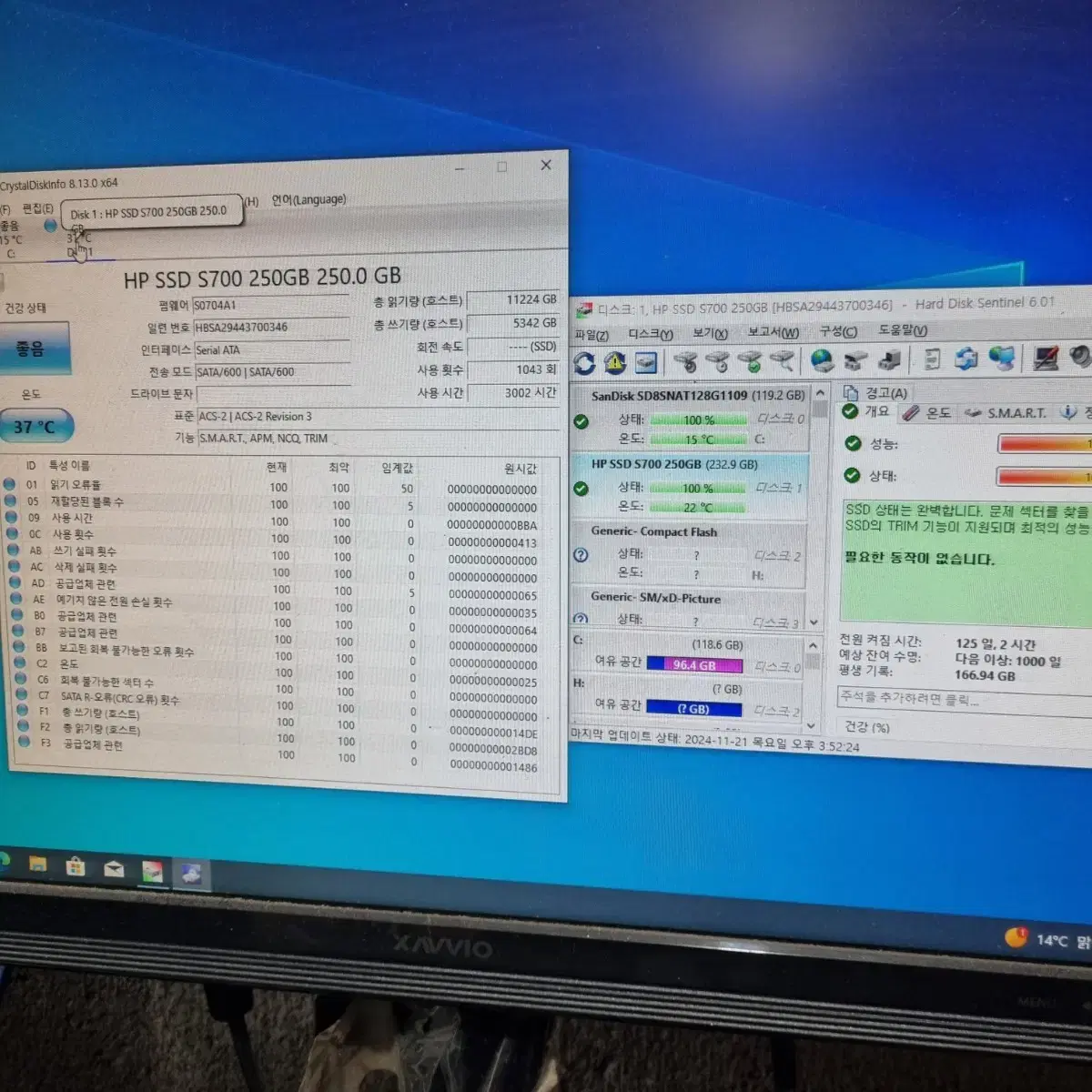Switch to the 개요 tab
The image size is (1092, 1092).
[866, 412]
